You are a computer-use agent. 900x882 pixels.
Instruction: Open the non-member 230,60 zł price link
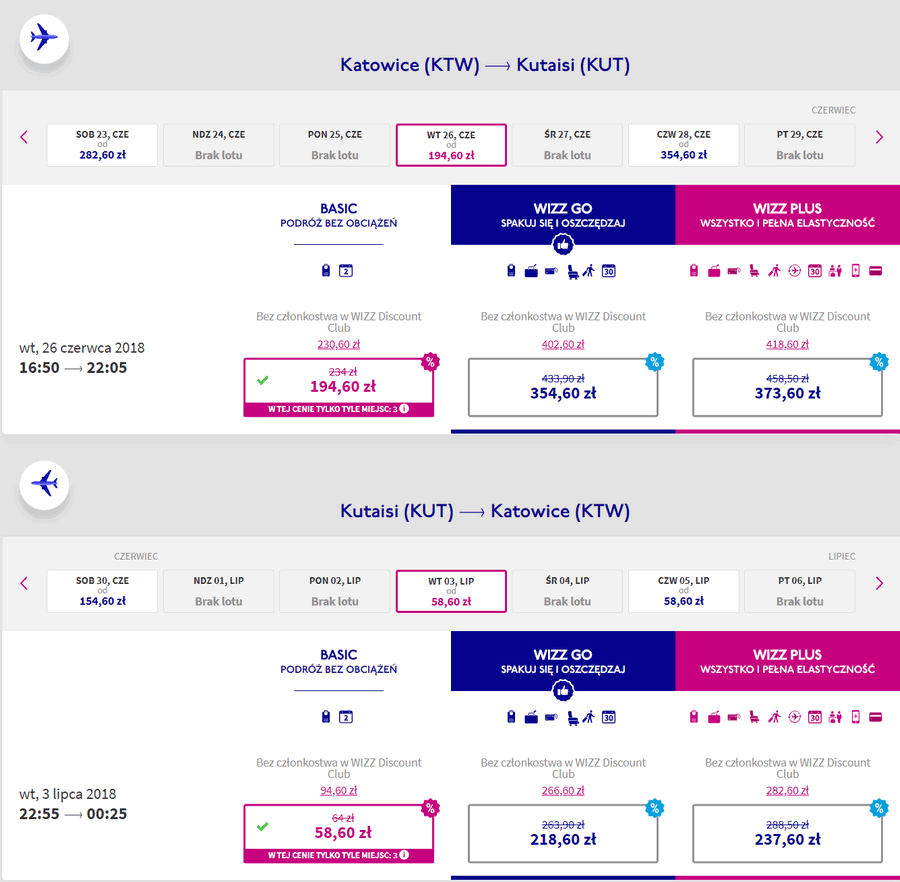(339, 344)
